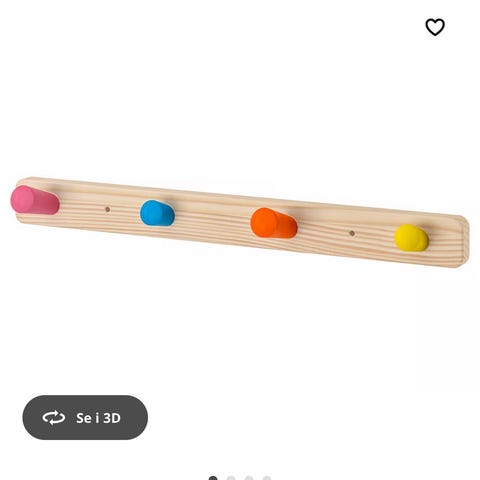This screenshot has height=480, width=480.
Task: Go to the fourth image dot
Action: click(x=267, y=478)
